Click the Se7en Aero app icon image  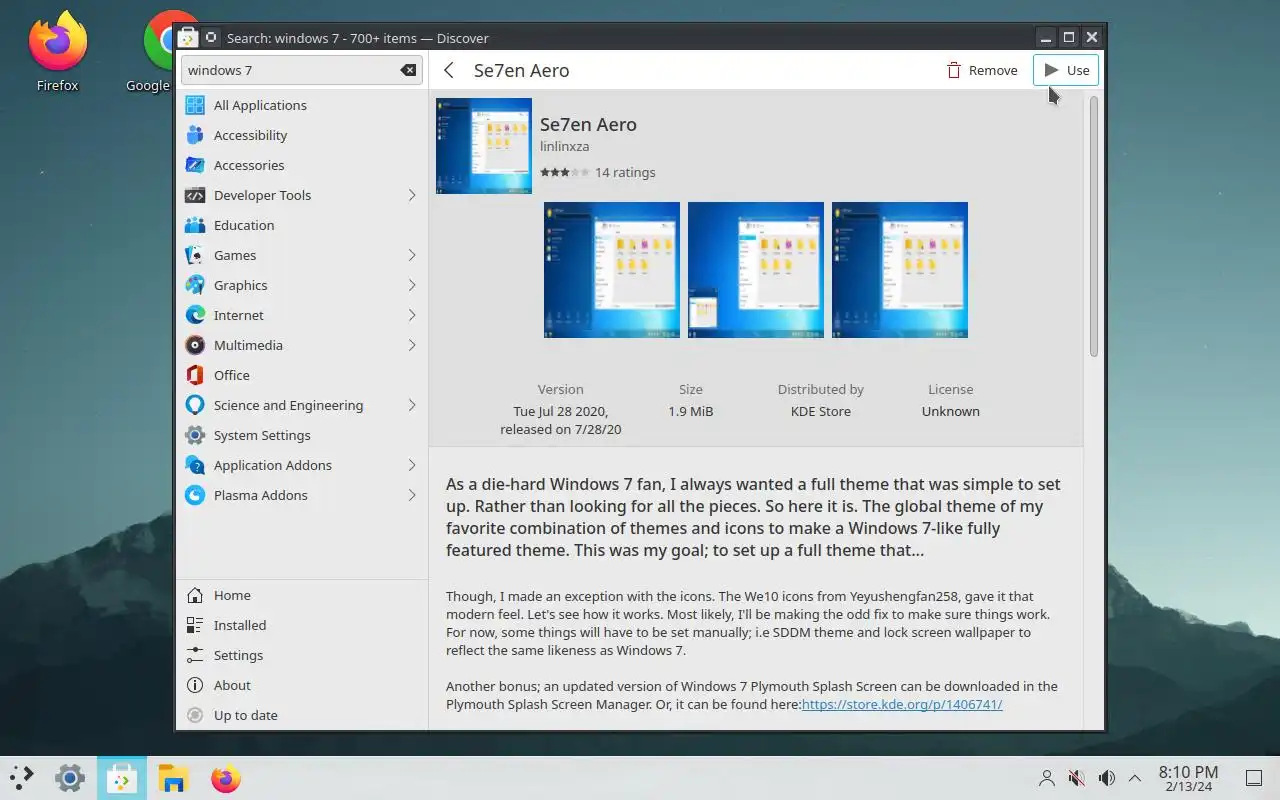tap(484, 146)
